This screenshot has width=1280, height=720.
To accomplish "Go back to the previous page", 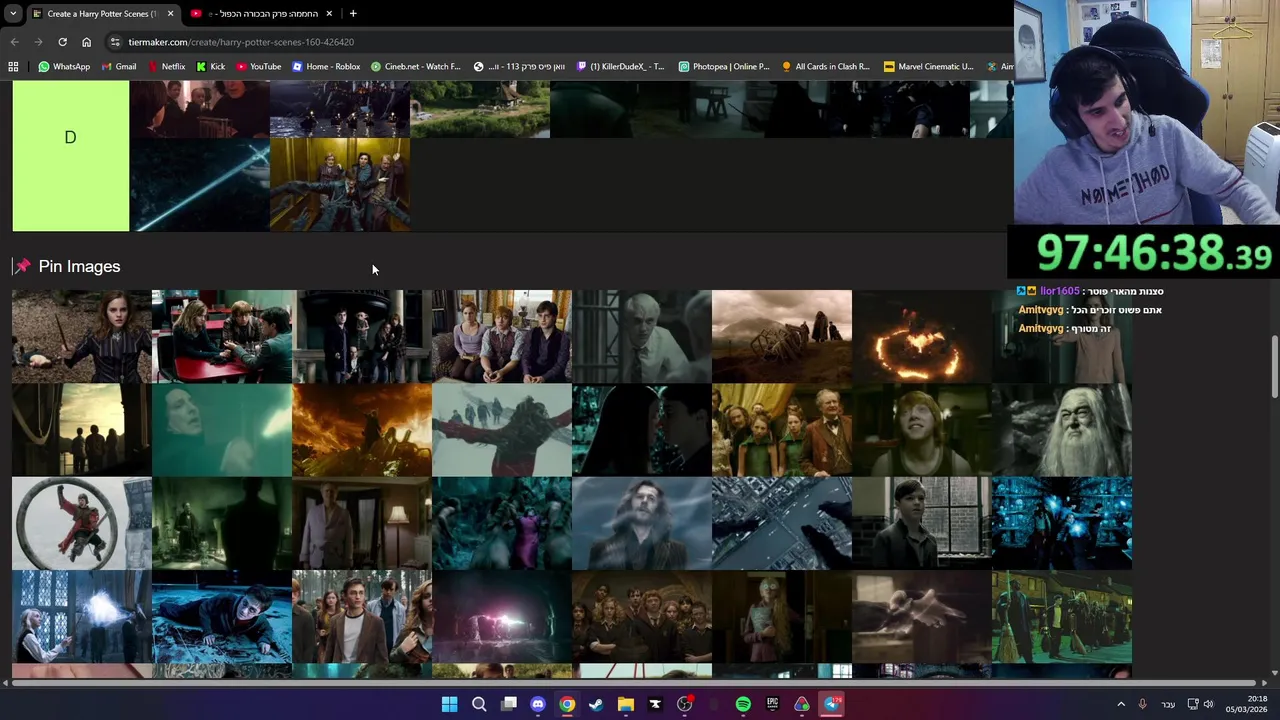I will (x=14, y=42).
